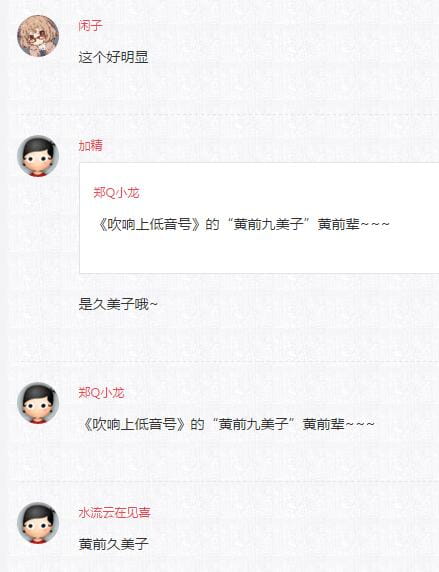Open 闲子's anime girl avatar
The image size is (439, 572).
coord(38,36)
